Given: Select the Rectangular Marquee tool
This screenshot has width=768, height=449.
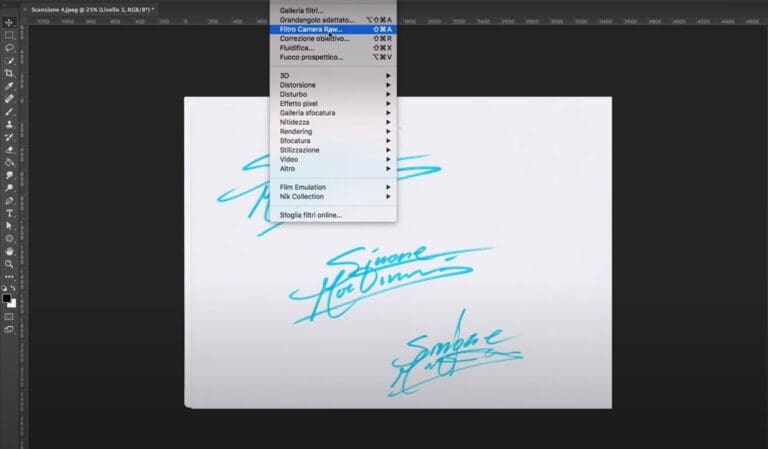Looking at the screenshot, I should pos(9,35).
